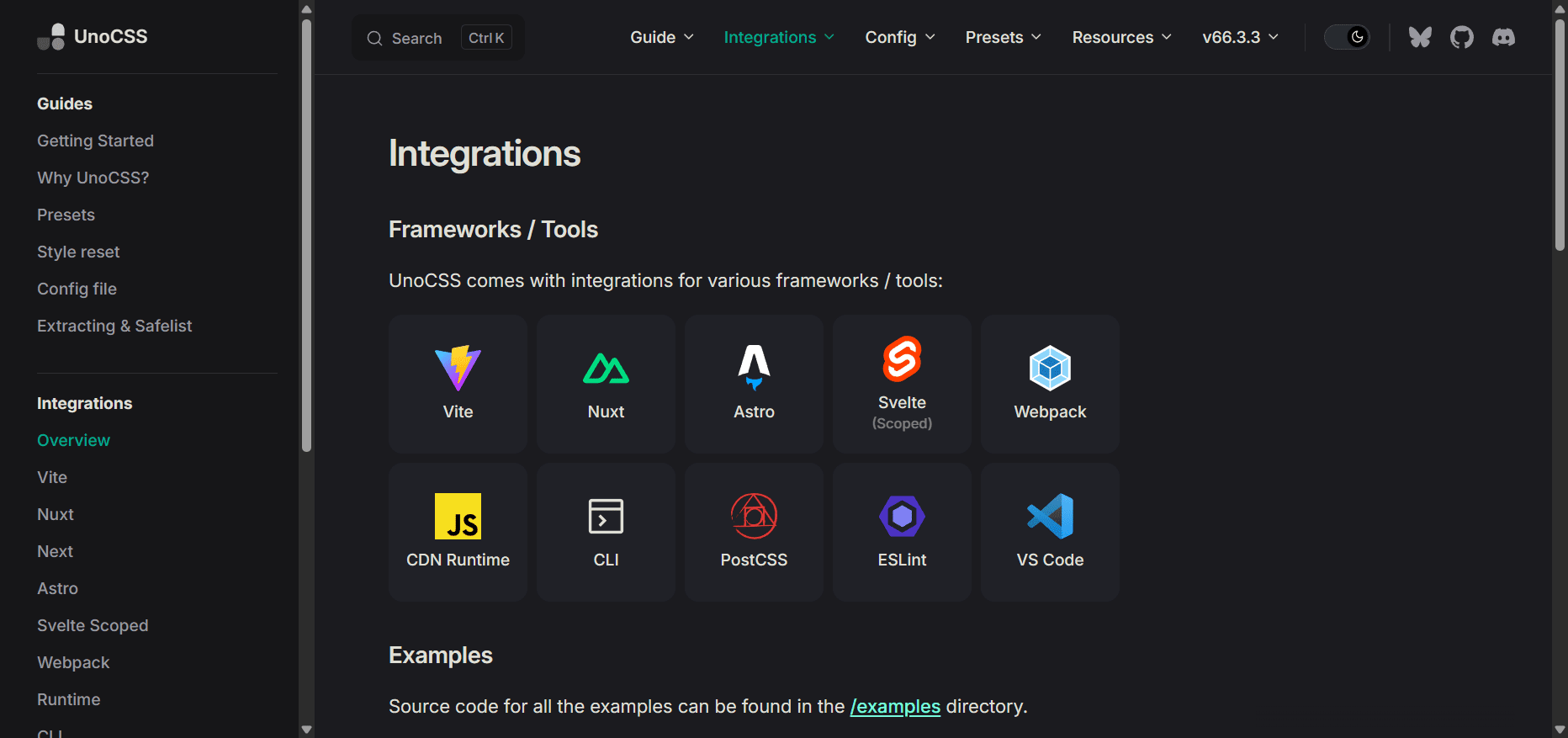The image size is (1568, 738).
Task: Click the orange Svelte logo
Action: point(902,358)
